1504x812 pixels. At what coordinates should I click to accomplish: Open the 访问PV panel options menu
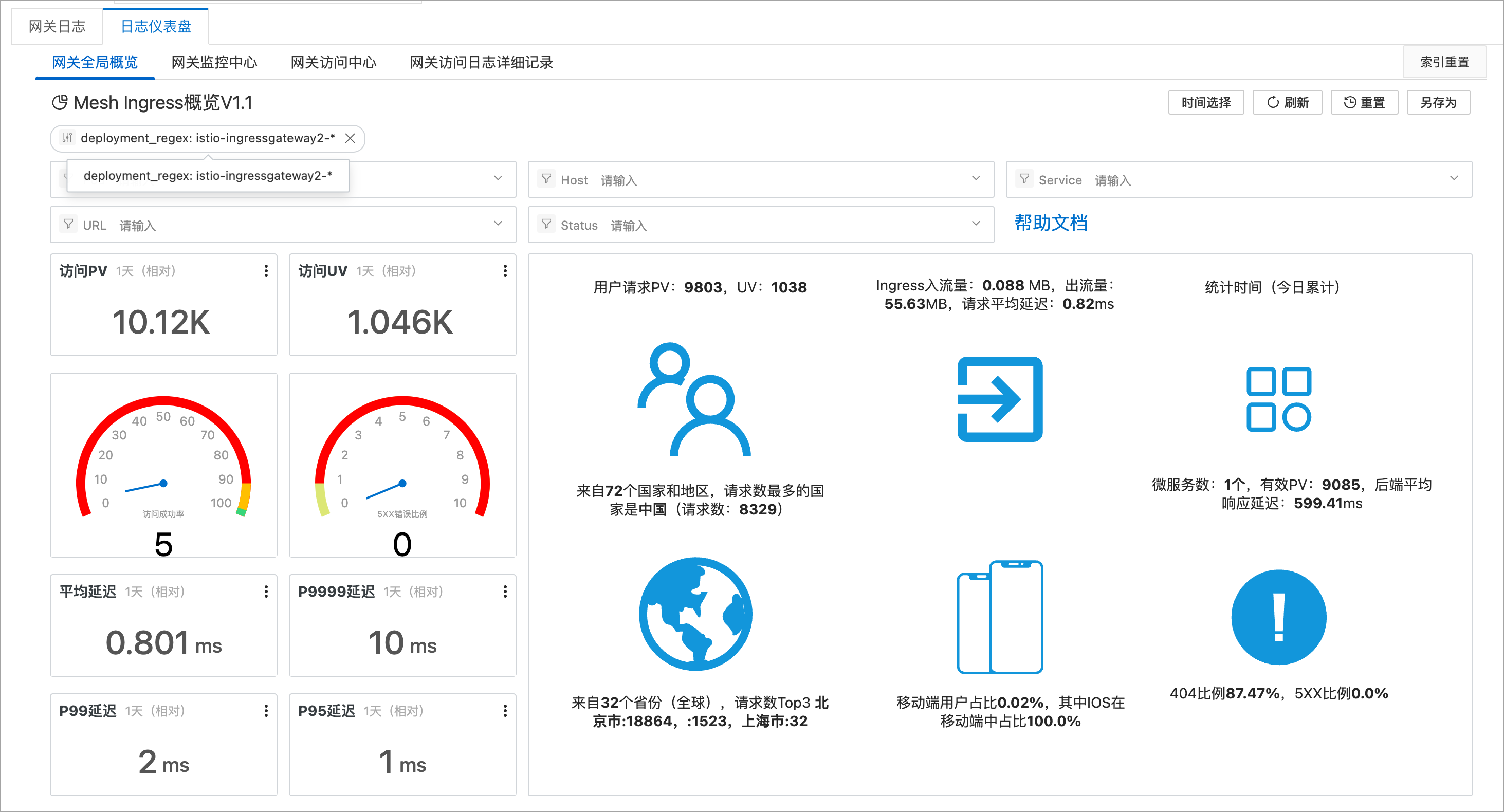pyautogui.click(x=266, y=271)
